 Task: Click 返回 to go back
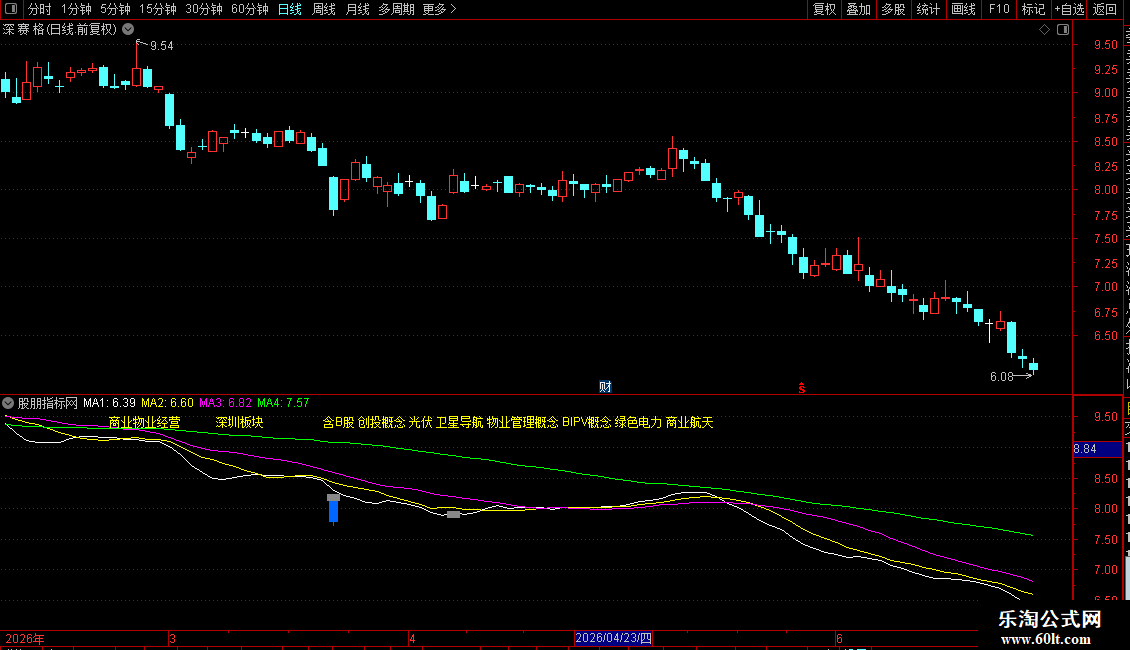click(x=1105, y=9)
